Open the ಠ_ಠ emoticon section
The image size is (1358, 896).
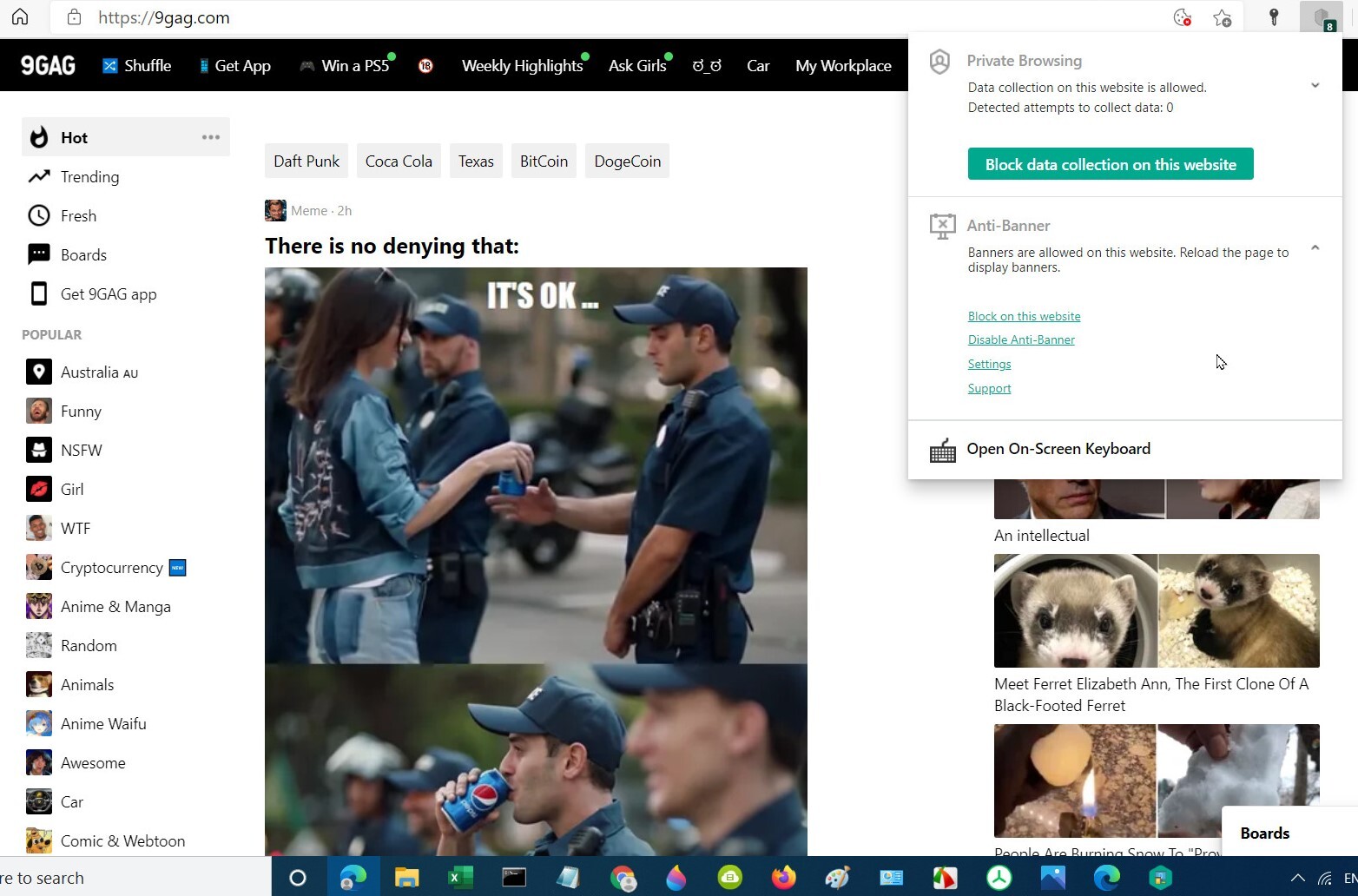coord(707,66)
